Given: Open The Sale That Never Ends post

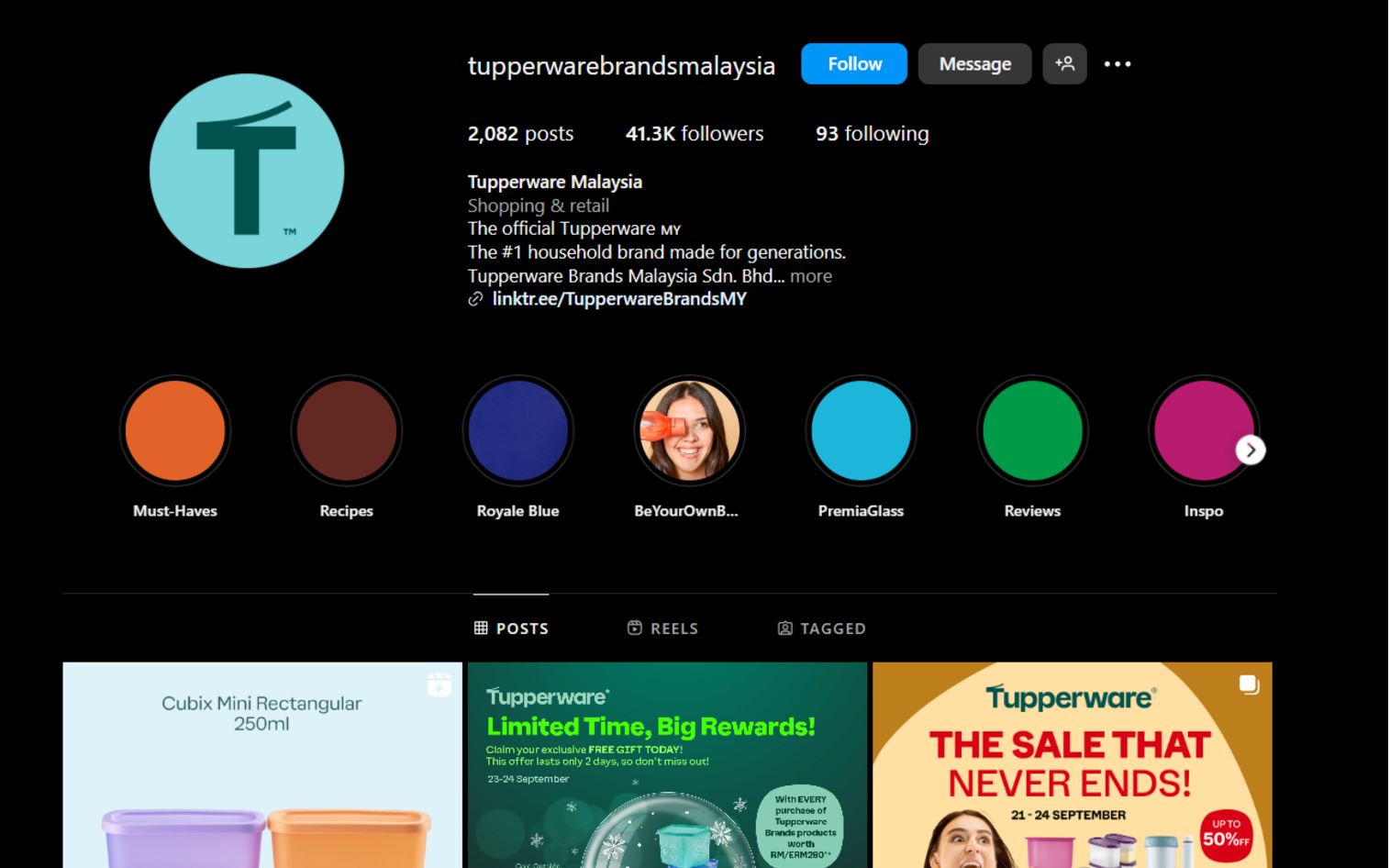Looking at the screenshot, I should pos(1073,765).
